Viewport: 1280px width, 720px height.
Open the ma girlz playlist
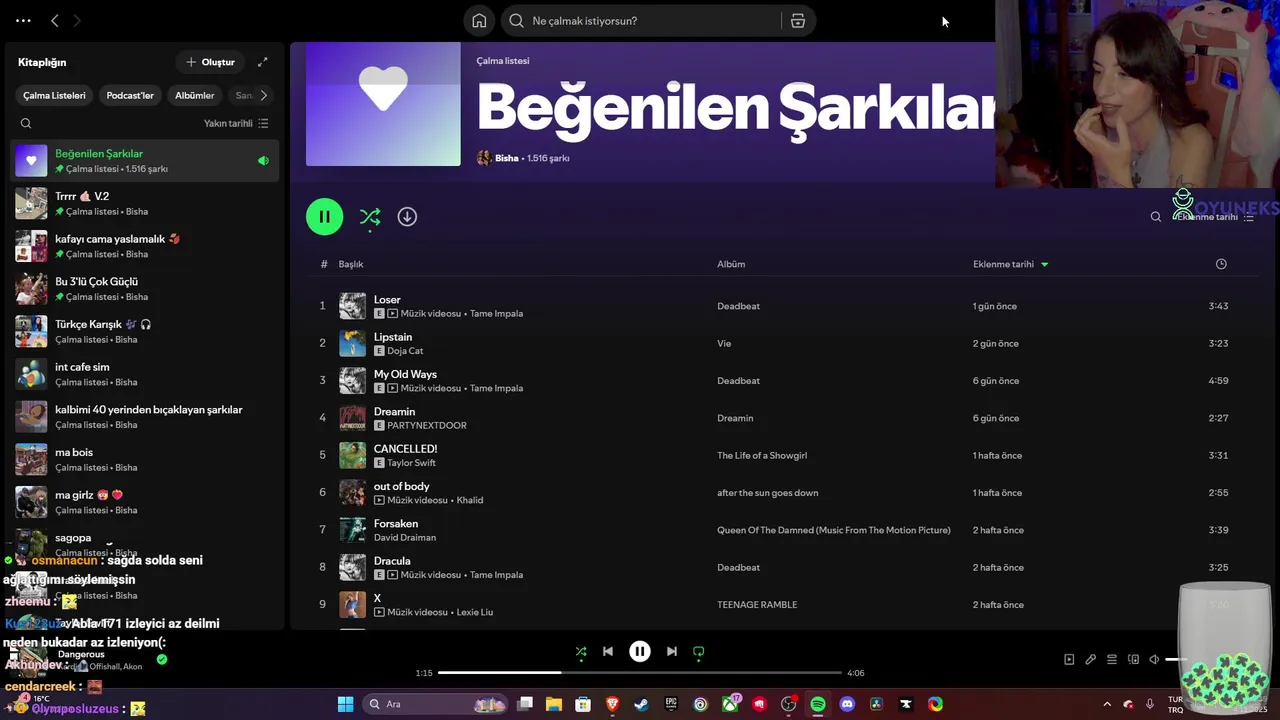coord(145,502)
